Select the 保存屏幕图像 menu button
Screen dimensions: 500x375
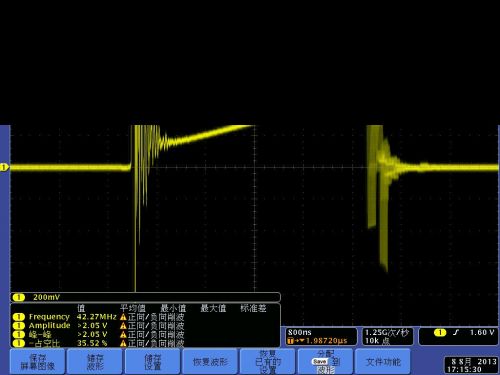[x=38, y=362]
